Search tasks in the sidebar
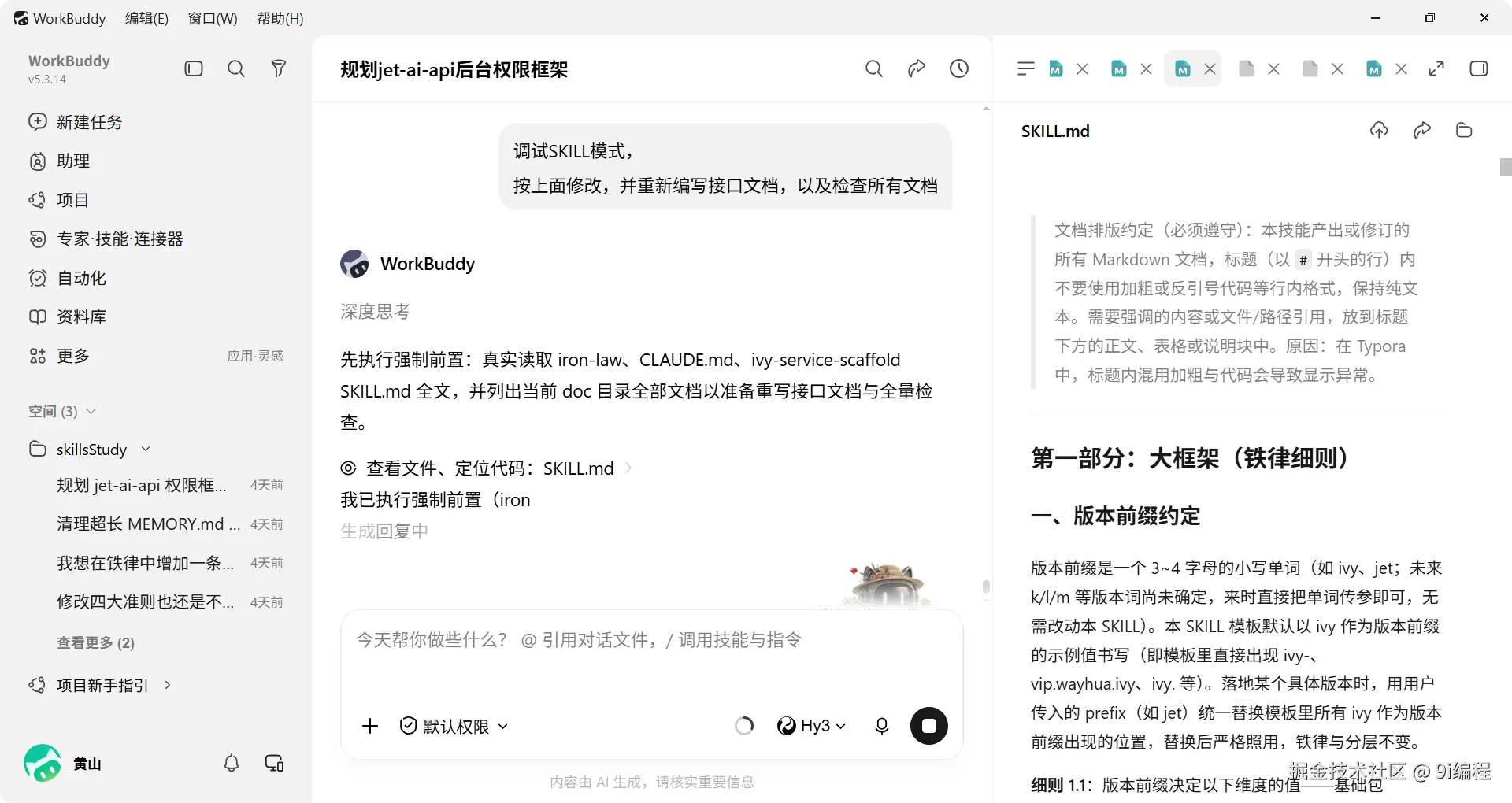This screenshot has width=1512, height=803. tap(236, 68)
